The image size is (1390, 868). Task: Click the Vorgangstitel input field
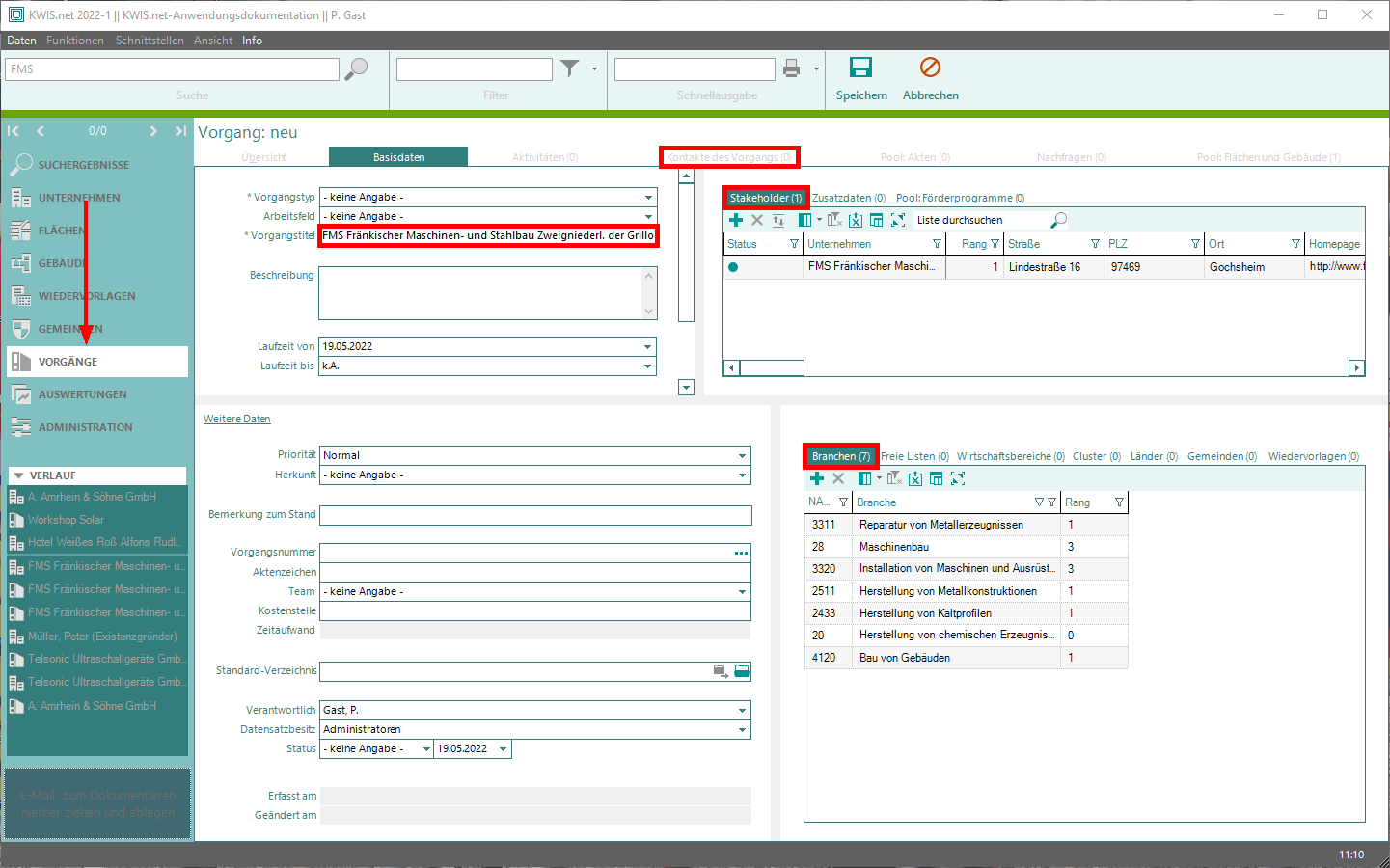pyautogui.click(x=488, y=235)
